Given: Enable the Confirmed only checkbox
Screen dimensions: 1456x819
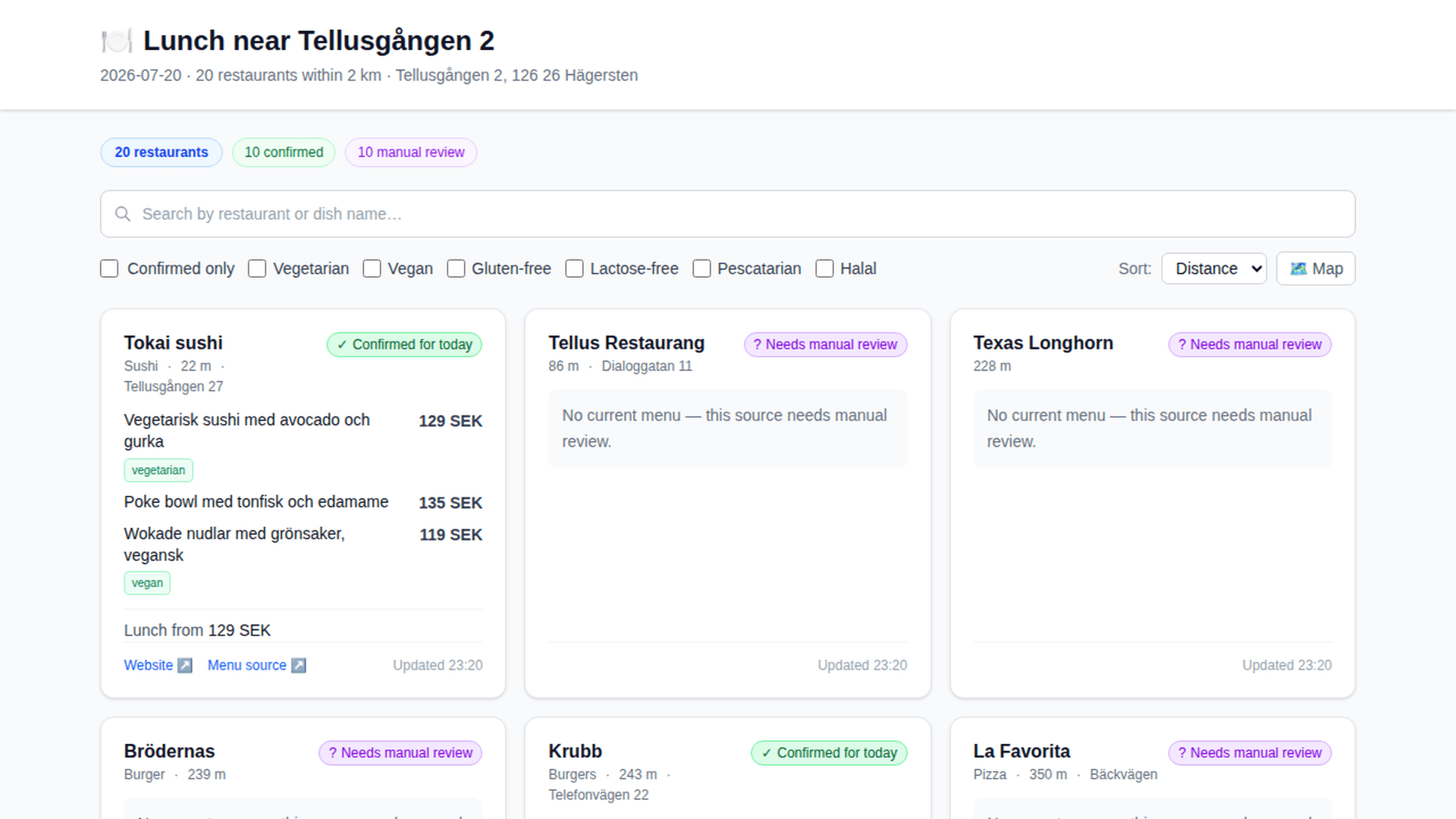Looking at the screenshot, I should [x=109, y=268].
